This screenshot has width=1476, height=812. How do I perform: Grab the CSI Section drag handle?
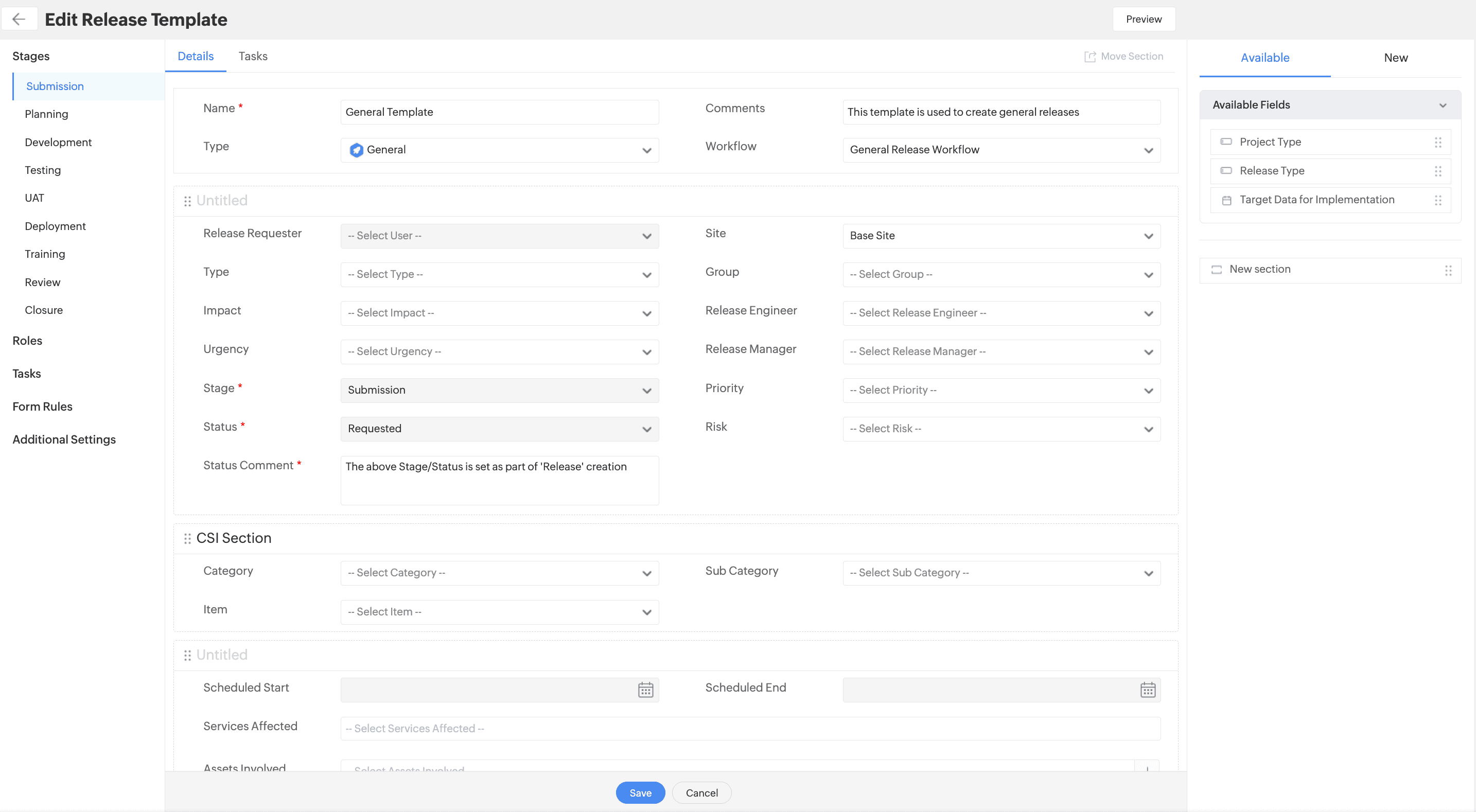[187, 538]
